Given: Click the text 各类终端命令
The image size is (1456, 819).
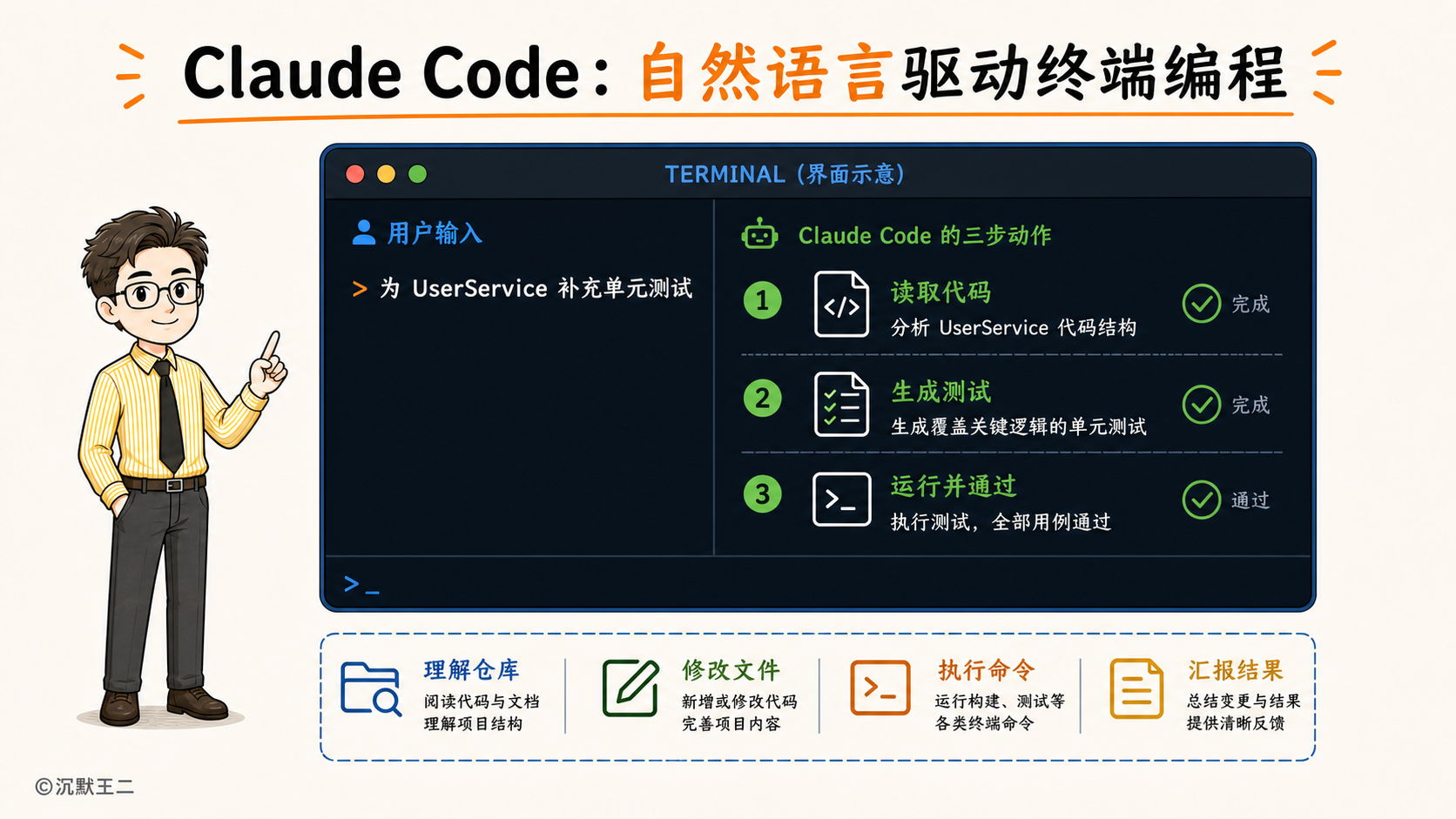Looking at the screenshot, I should pyautogui.click(x=984, y=723).
